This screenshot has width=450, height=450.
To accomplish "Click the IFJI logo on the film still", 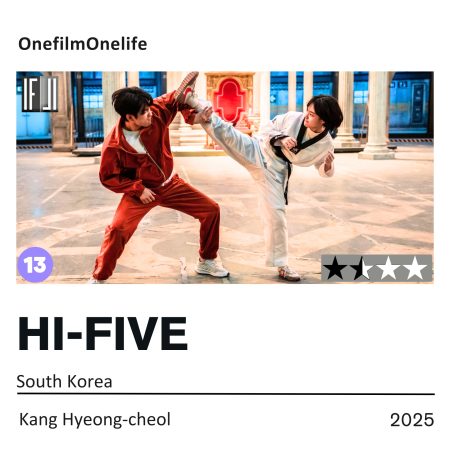I will tap(40, 94).
